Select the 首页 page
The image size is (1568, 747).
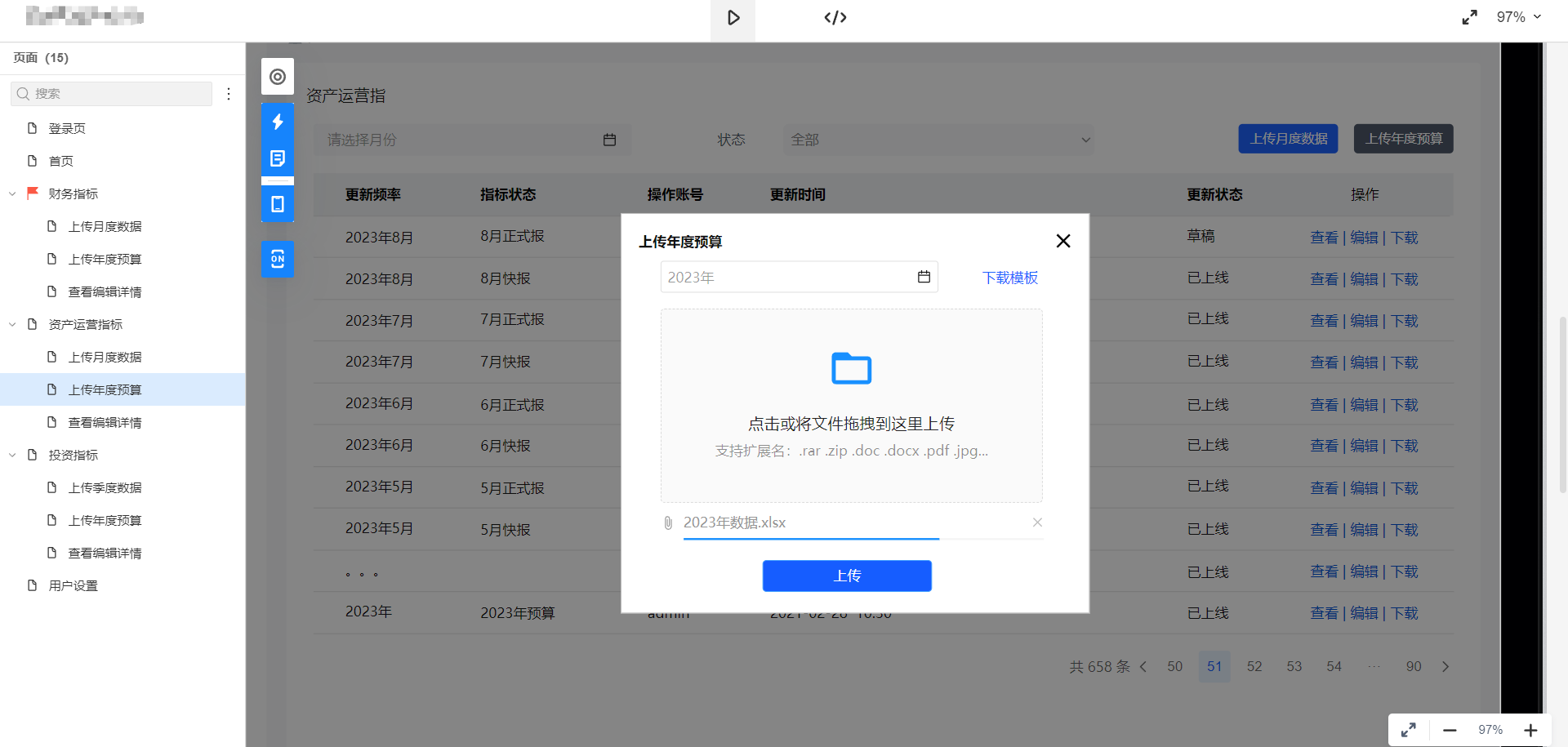coord(60,161)
